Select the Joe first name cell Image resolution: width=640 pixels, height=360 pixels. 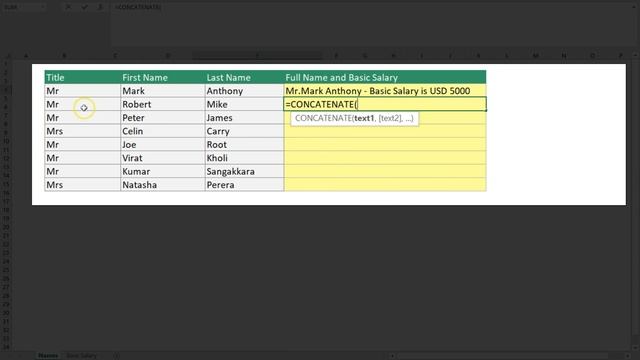tap(162, 144)
